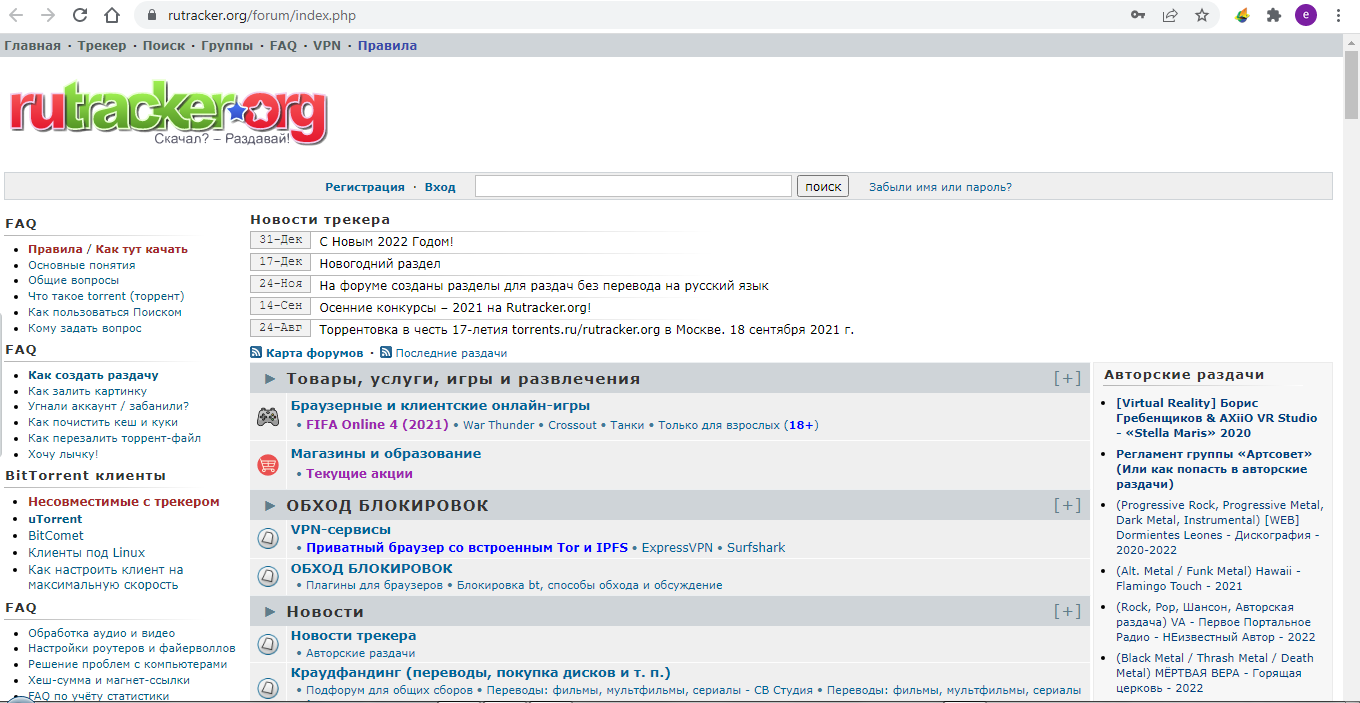Click the 31-Дек news date
Screen dimensions: 1360x703
click(280, 240)
